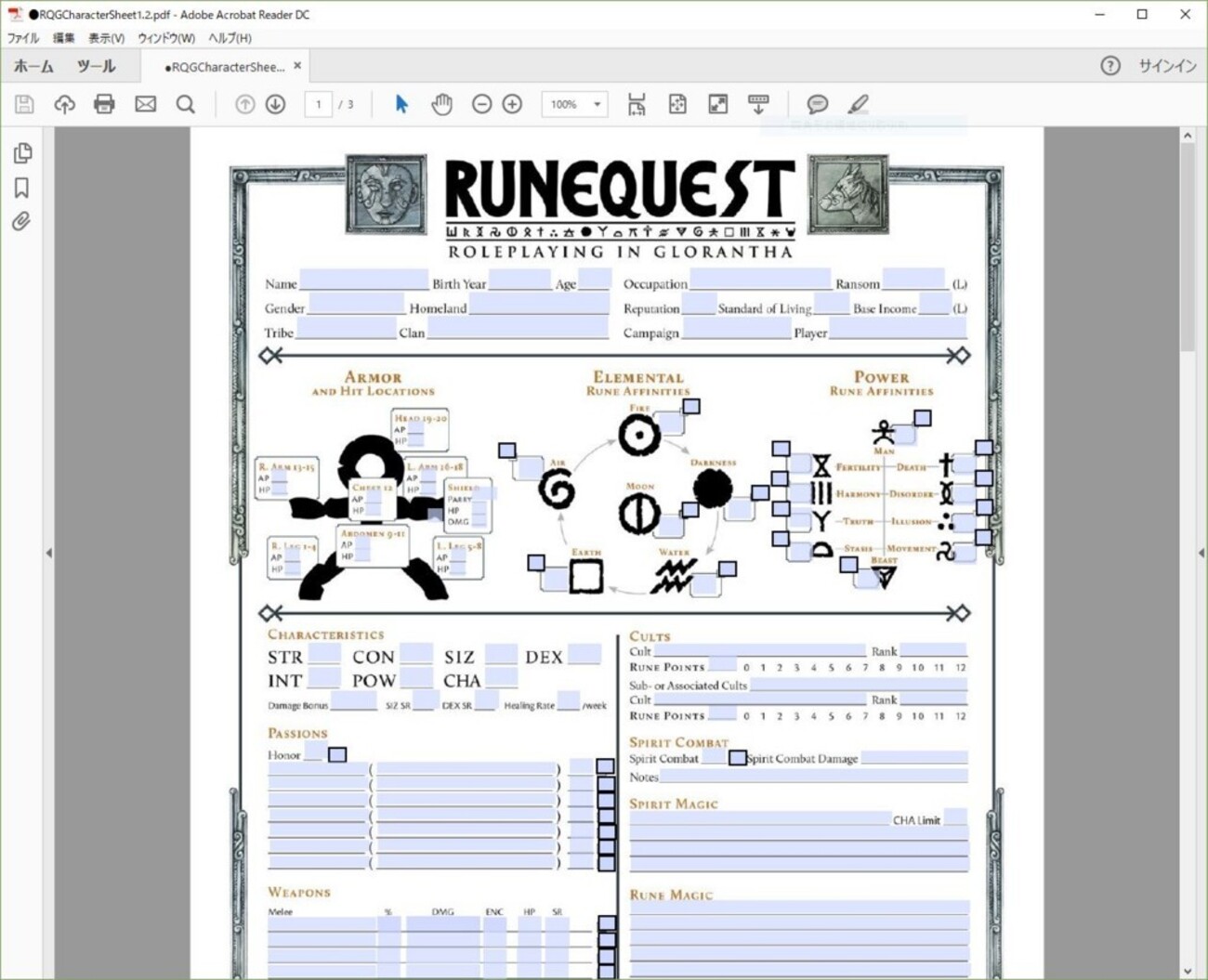This screenshot has width=1208, height=980.
Task: Expand the left navigation pane arrow
Action: (48, 553)
